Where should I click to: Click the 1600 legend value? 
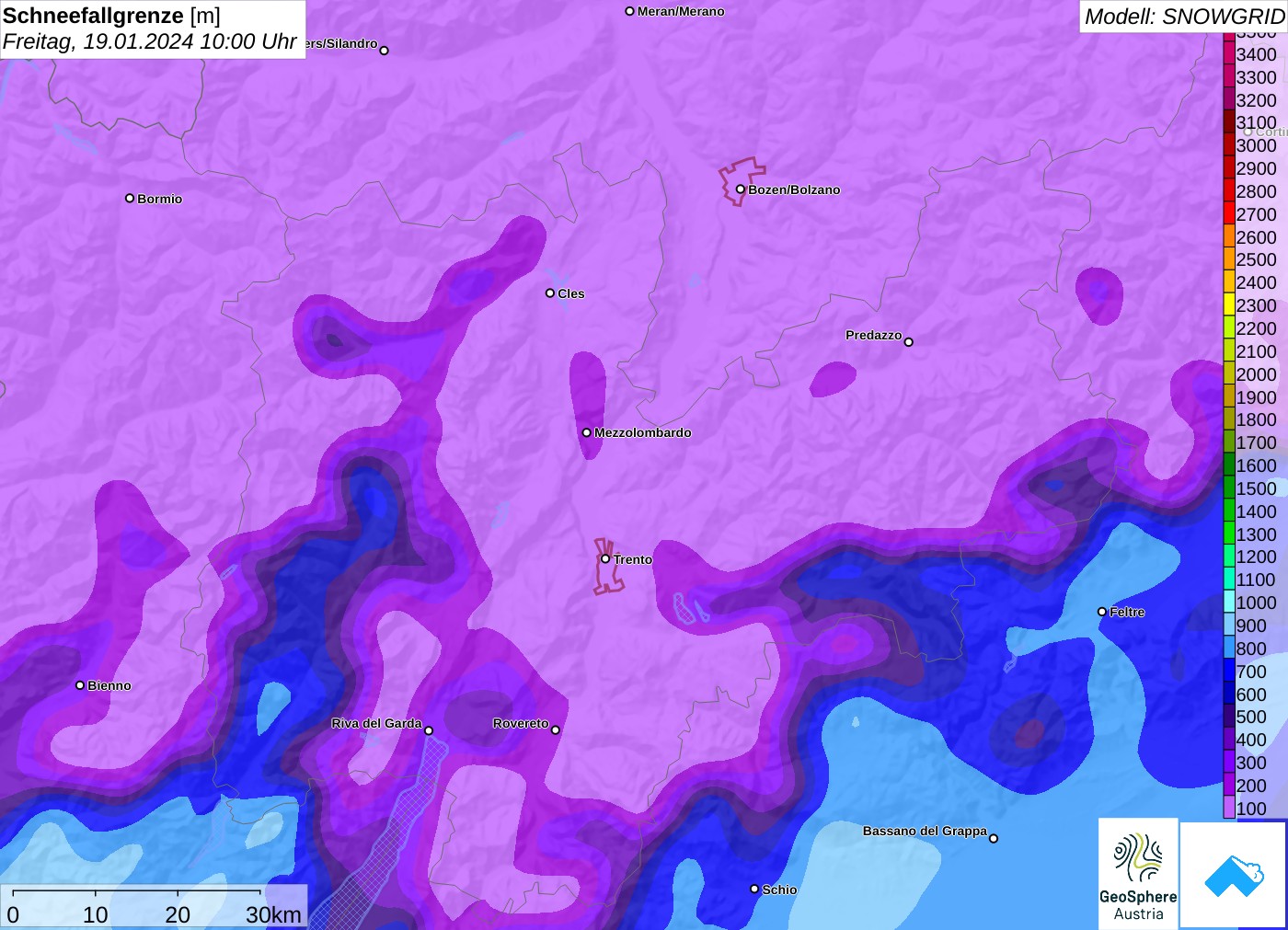1256,465
